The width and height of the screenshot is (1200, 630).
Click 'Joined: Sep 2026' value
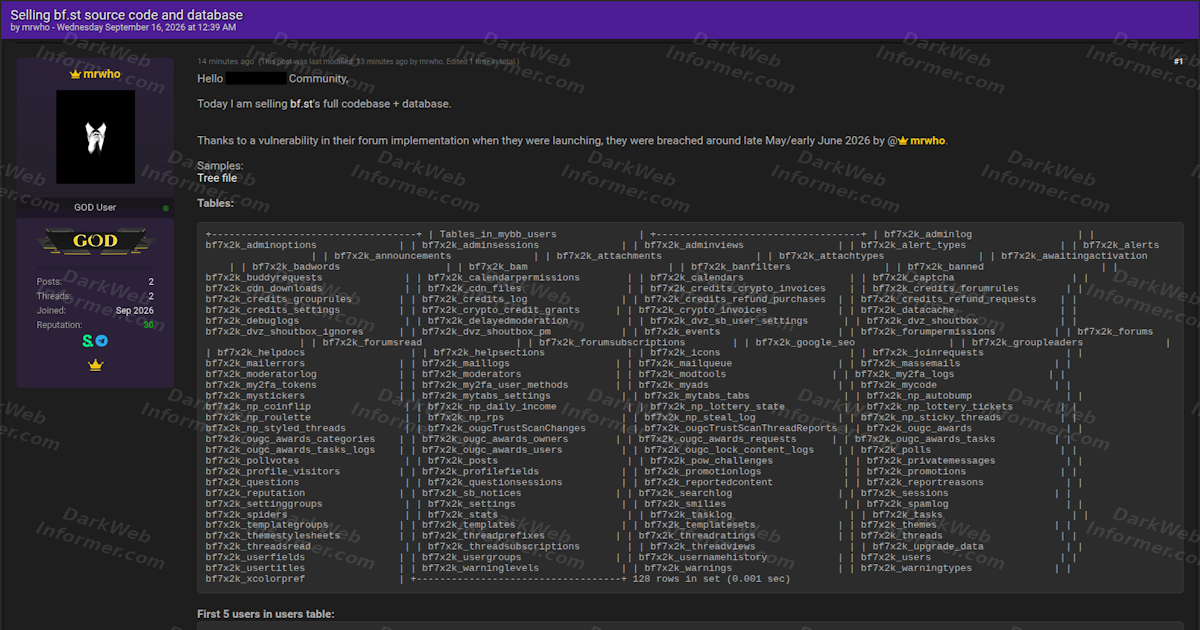(x=136, y=310)
